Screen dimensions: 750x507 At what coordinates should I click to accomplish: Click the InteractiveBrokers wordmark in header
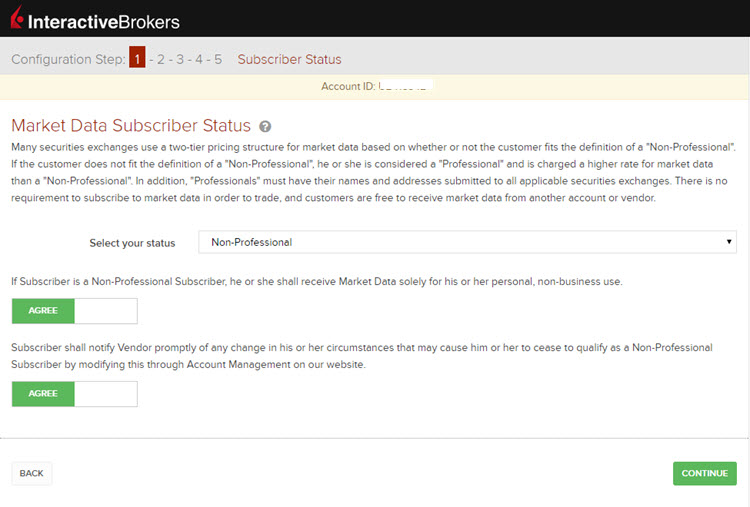(x=103, y=20)
